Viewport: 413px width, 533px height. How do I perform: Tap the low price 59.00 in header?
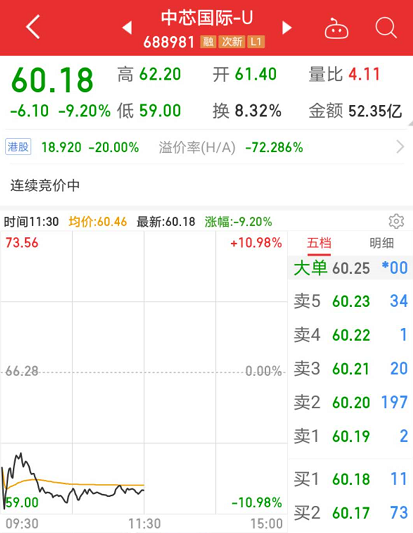point(160,111)
